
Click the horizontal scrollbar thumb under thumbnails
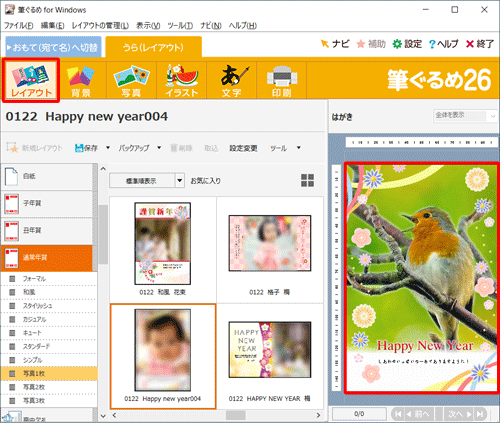click(x=236, y=415)
